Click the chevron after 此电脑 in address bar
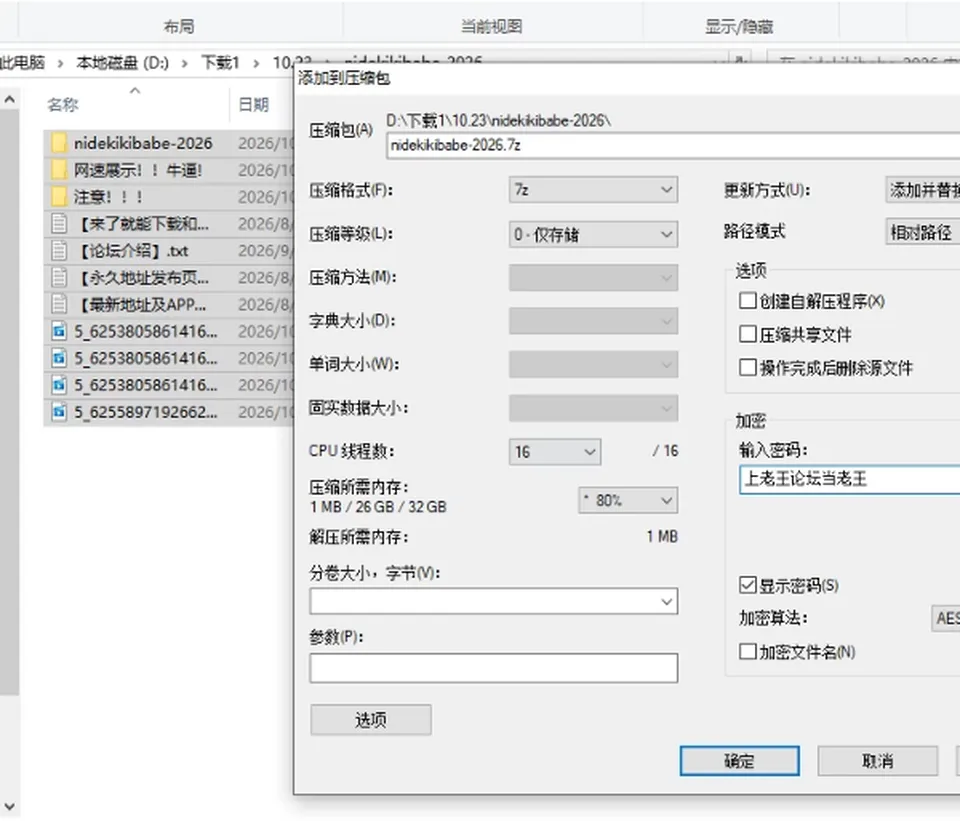Screen dimensions: 960x821 (60, 63)
